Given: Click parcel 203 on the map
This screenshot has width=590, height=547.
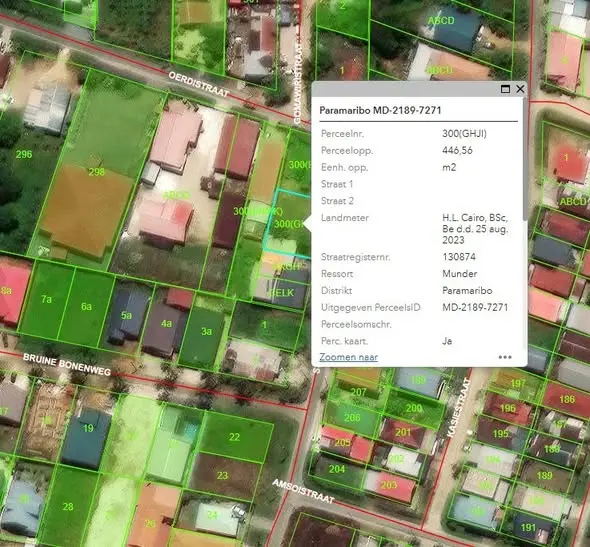Looking at the screenshot, I should coord(389,485).
